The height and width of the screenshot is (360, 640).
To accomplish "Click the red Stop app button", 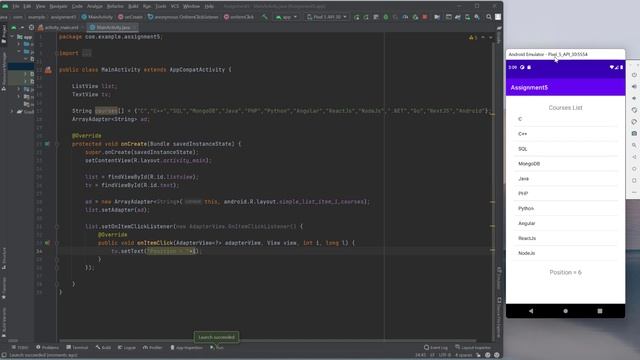I will click(424, 17).
